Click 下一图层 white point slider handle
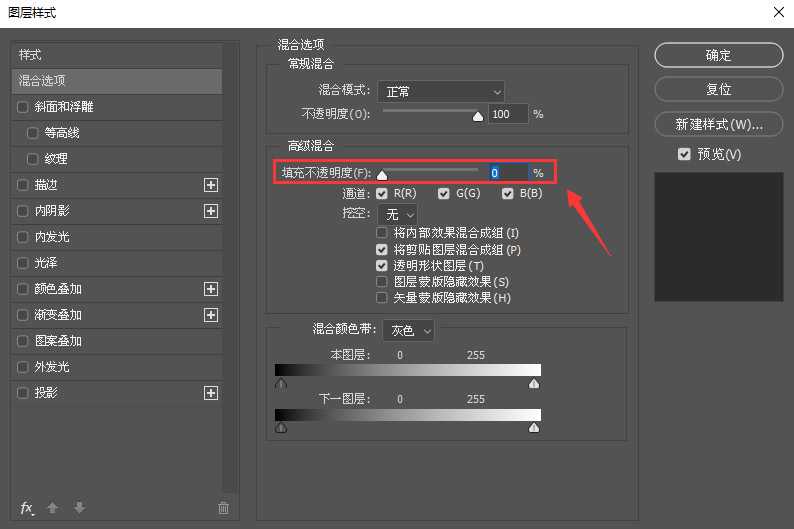The width and height of the screenshot is (794, 529). [x=534, y=428]
